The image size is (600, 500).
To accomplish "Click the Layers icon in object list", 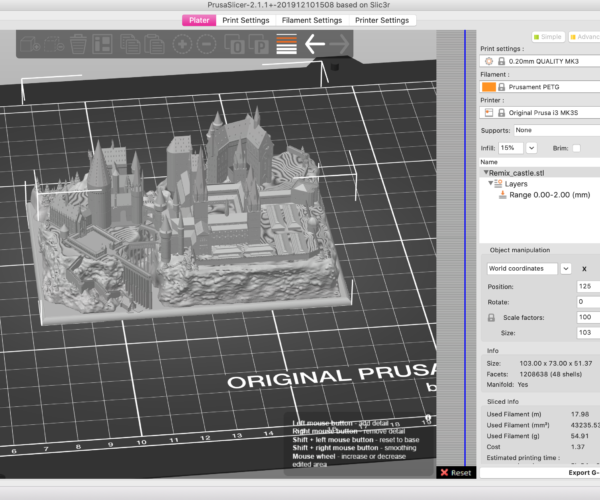I will 498,184.
